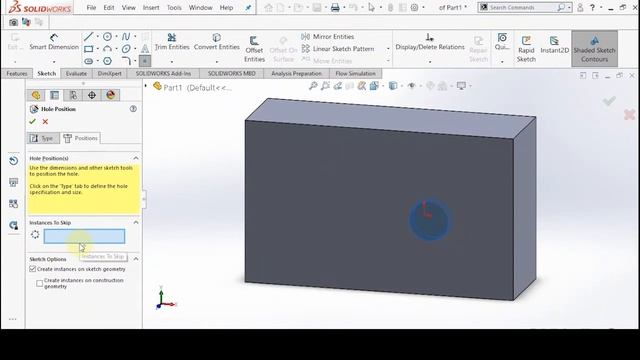Viewport: 640px width, 360px height.
Task: Switch to the DimXpert ribbon tab
Action: click(109, 73)
